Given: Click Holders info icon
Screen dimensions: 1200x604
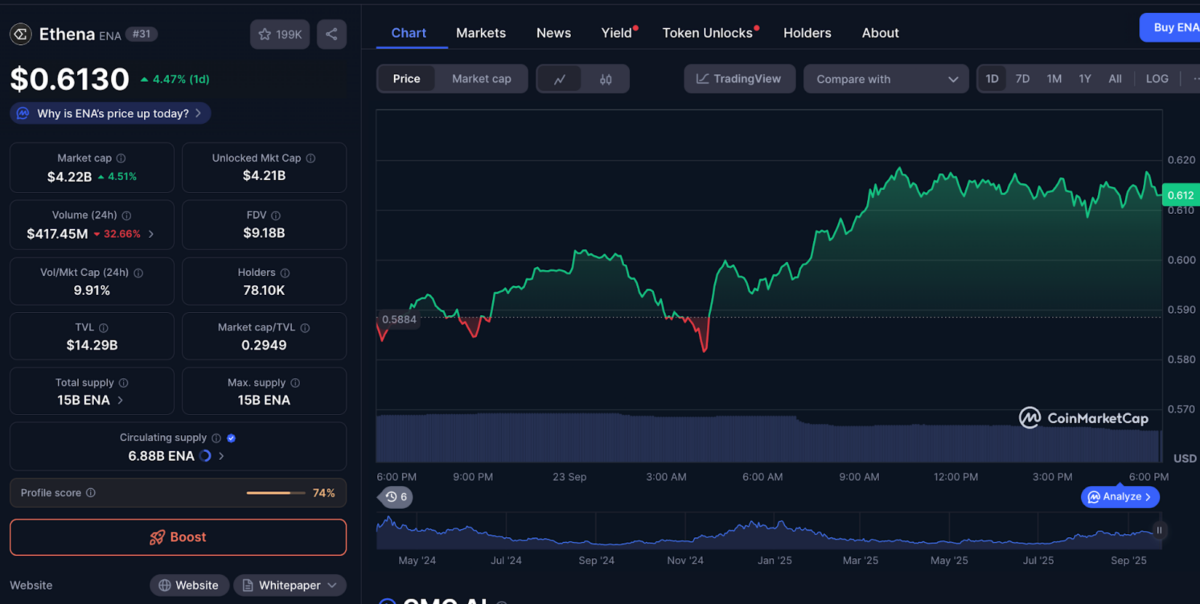Looking at the screenshot, I should click(285, 272).
